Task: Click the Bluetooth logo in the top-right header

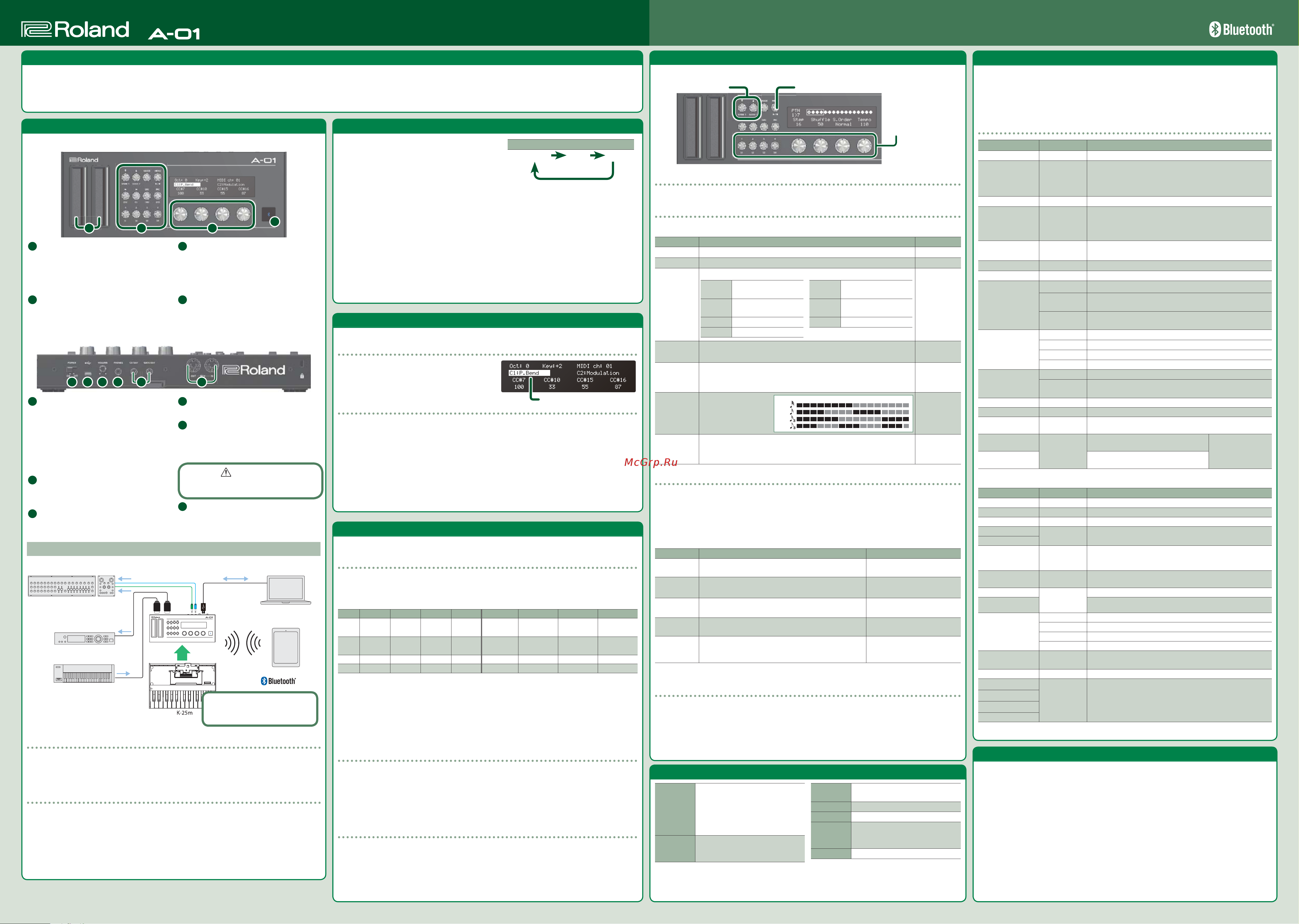Action: pyautogui.click(x=1241, y=30)
